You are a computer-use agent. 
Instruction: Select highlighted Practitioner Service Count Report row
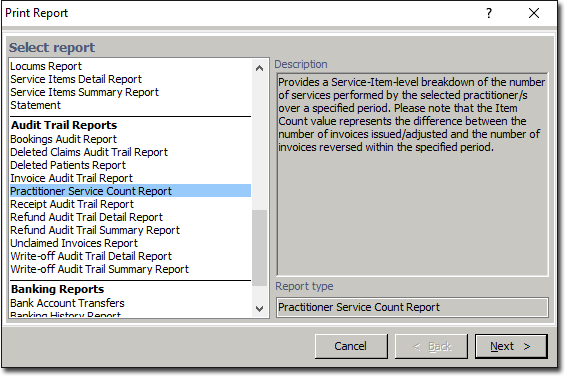(130, 191)
